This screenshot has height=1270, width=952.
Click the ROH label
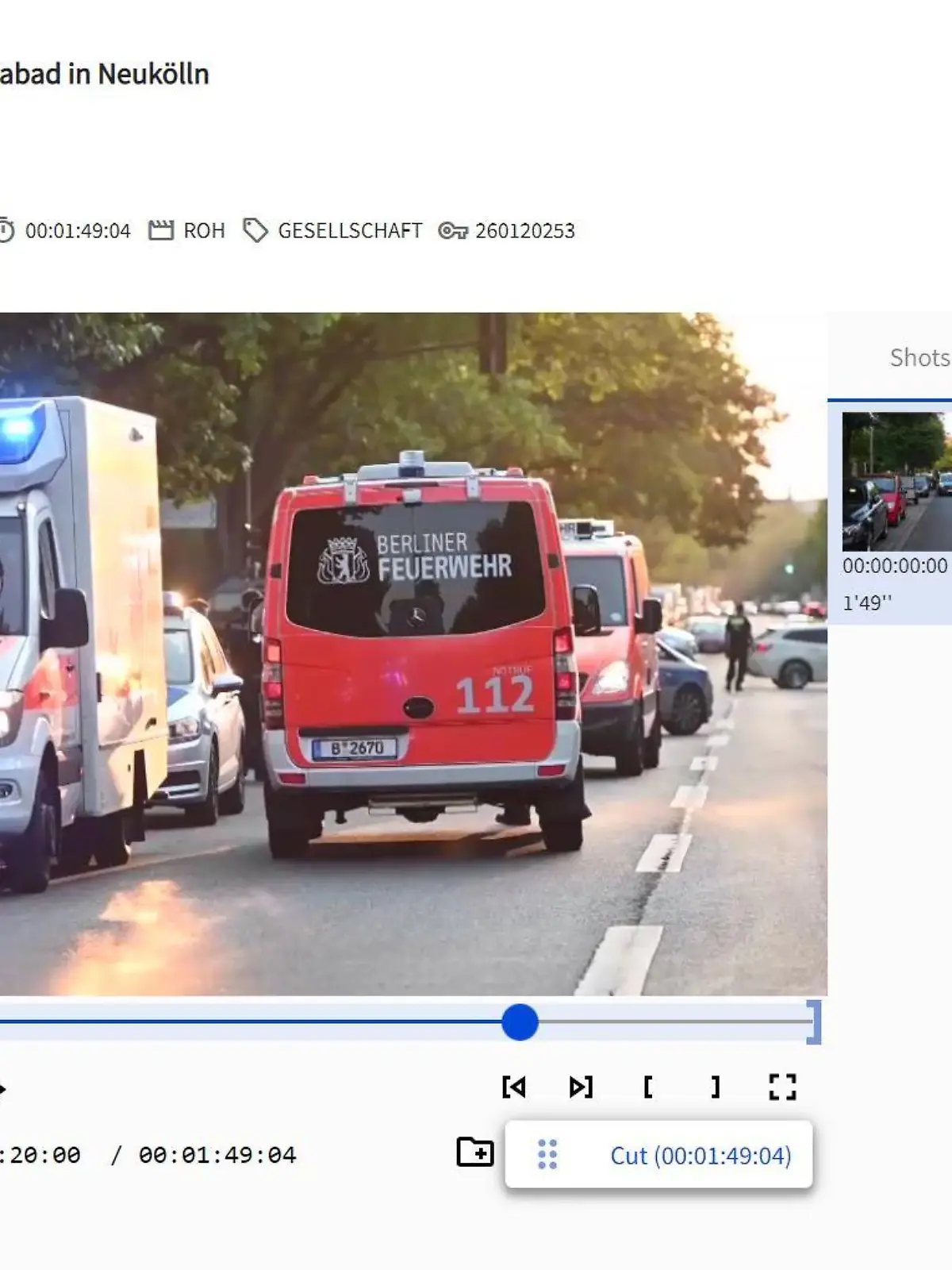(x=204, y=231)
